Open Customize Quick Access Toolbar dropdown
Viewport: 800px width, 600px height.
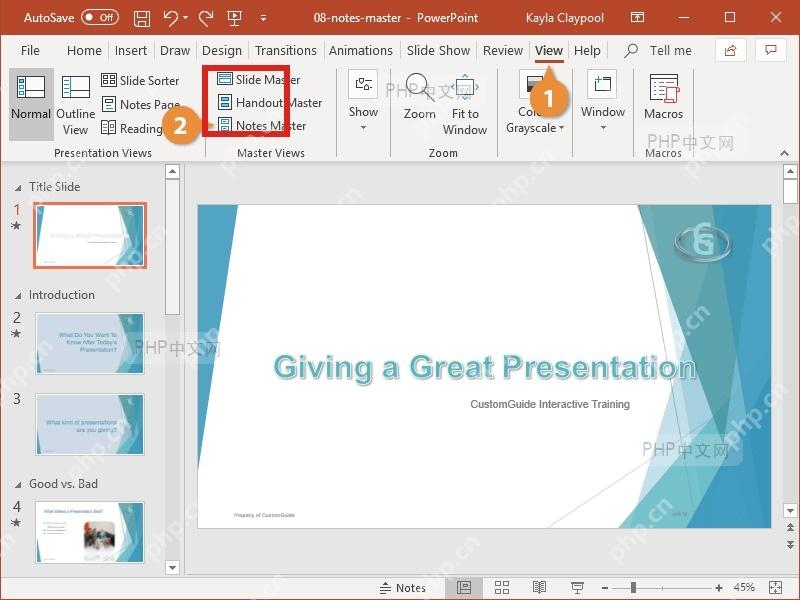(x=263, y=18)
